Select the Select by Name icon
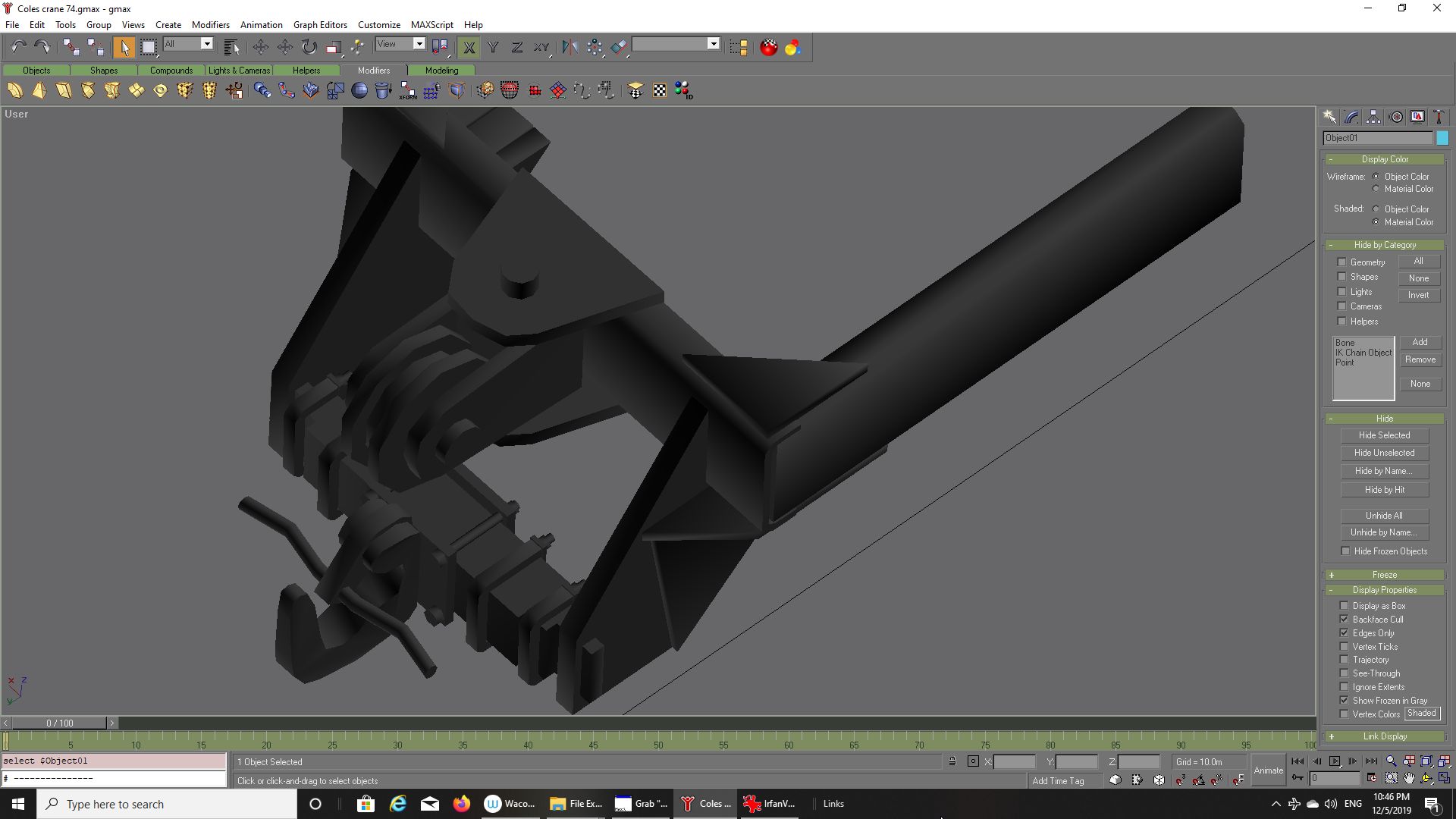This screenshot has height=819, width=1456. 232,47
